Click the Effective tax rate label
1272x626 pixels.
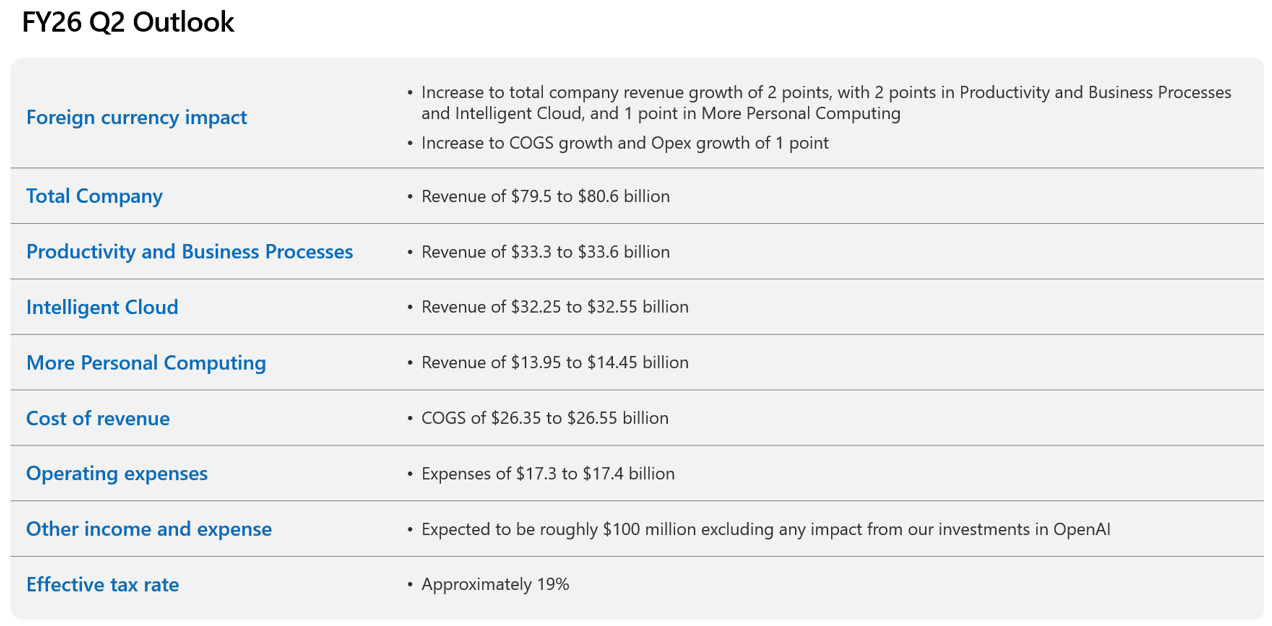(x=102, y=585)
